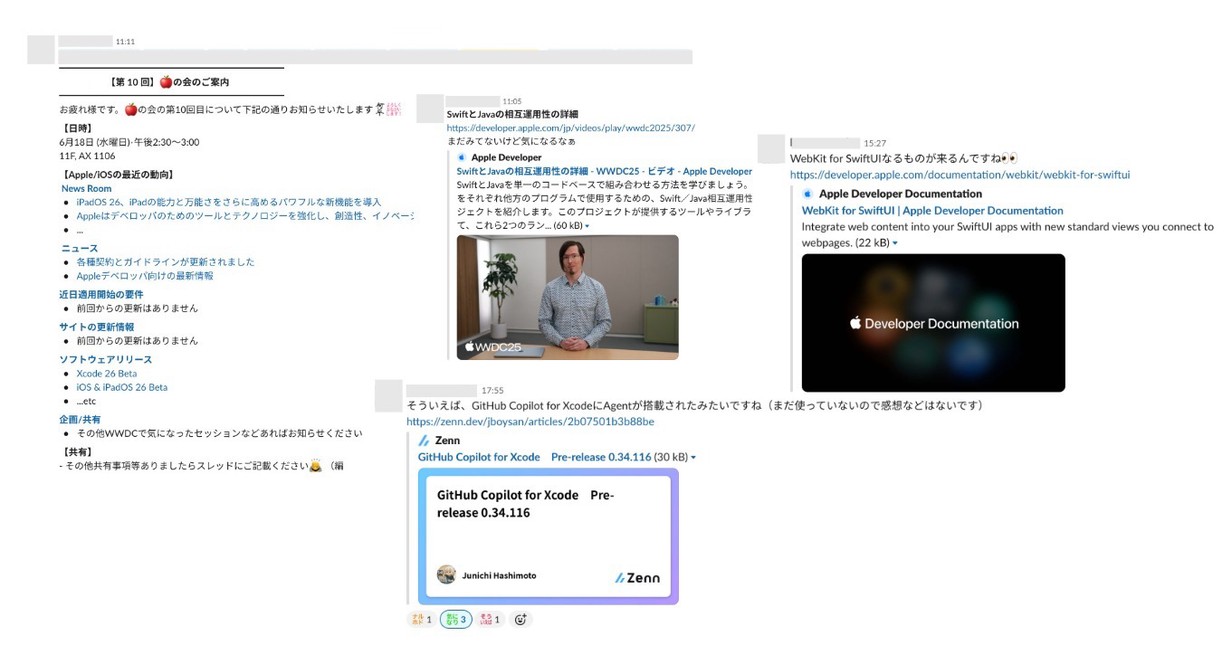Click Junichi Hashimoto's avatar in the Zenn card
1232x664 pixels.
(447, 575)
